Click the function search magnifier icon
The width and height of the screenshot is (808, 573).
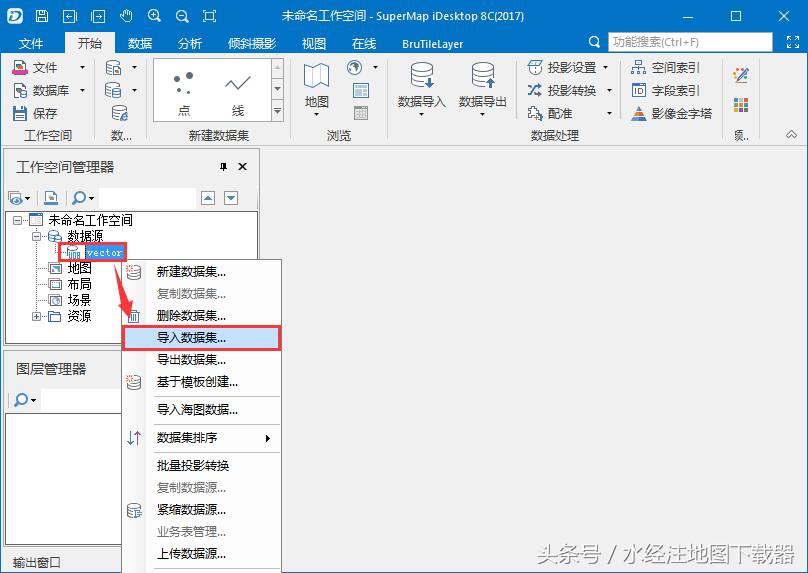click(594, 42)
